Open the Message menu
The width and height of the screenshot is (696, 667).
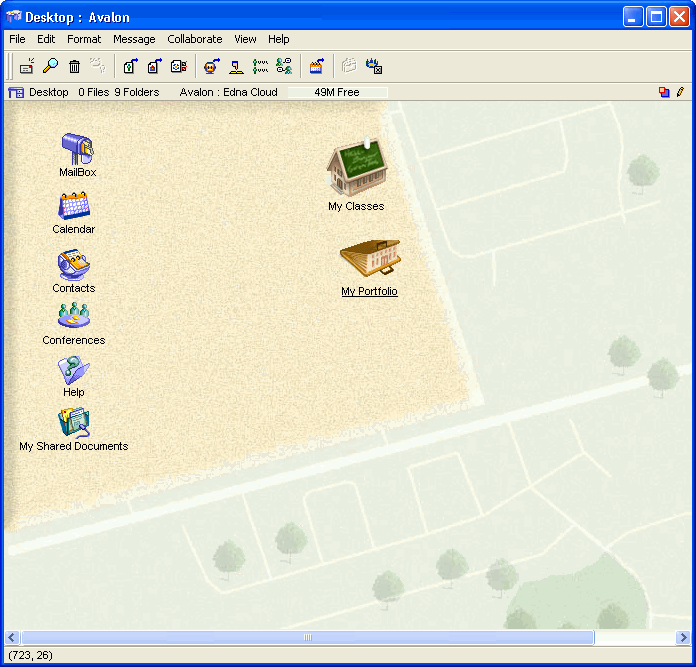click(134, 39)
